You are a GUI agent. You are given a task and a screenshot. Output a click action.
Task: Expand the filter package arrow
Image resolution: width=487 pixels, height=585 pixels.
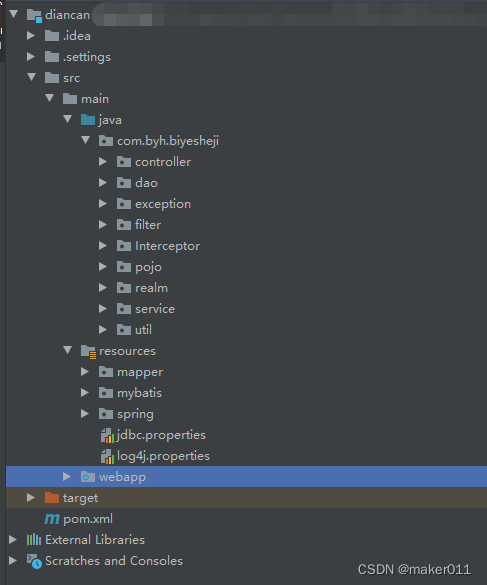point(103,224)
